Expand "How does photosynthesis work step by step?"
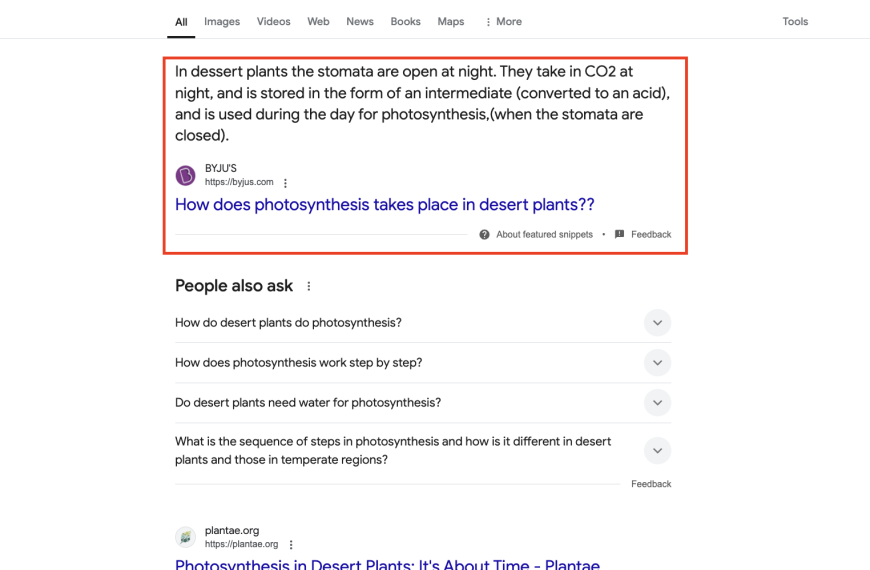The height and width of the screenshot is (570, 870). [x=657, y=363]
